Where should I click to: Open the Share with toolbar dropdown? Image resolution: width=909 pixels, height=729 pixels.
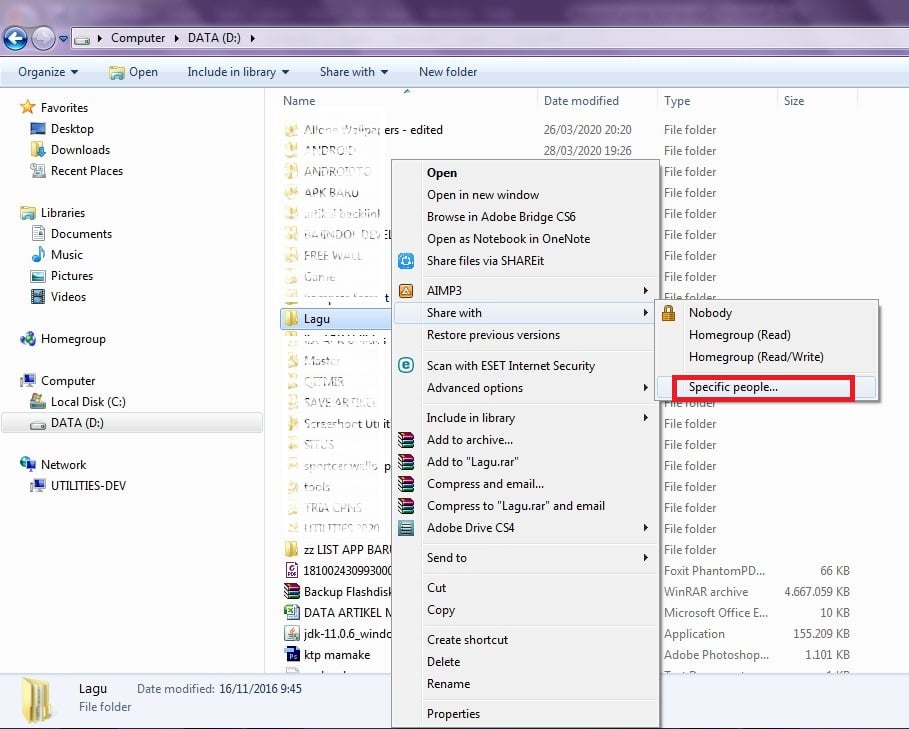click(x=354, y=72)
